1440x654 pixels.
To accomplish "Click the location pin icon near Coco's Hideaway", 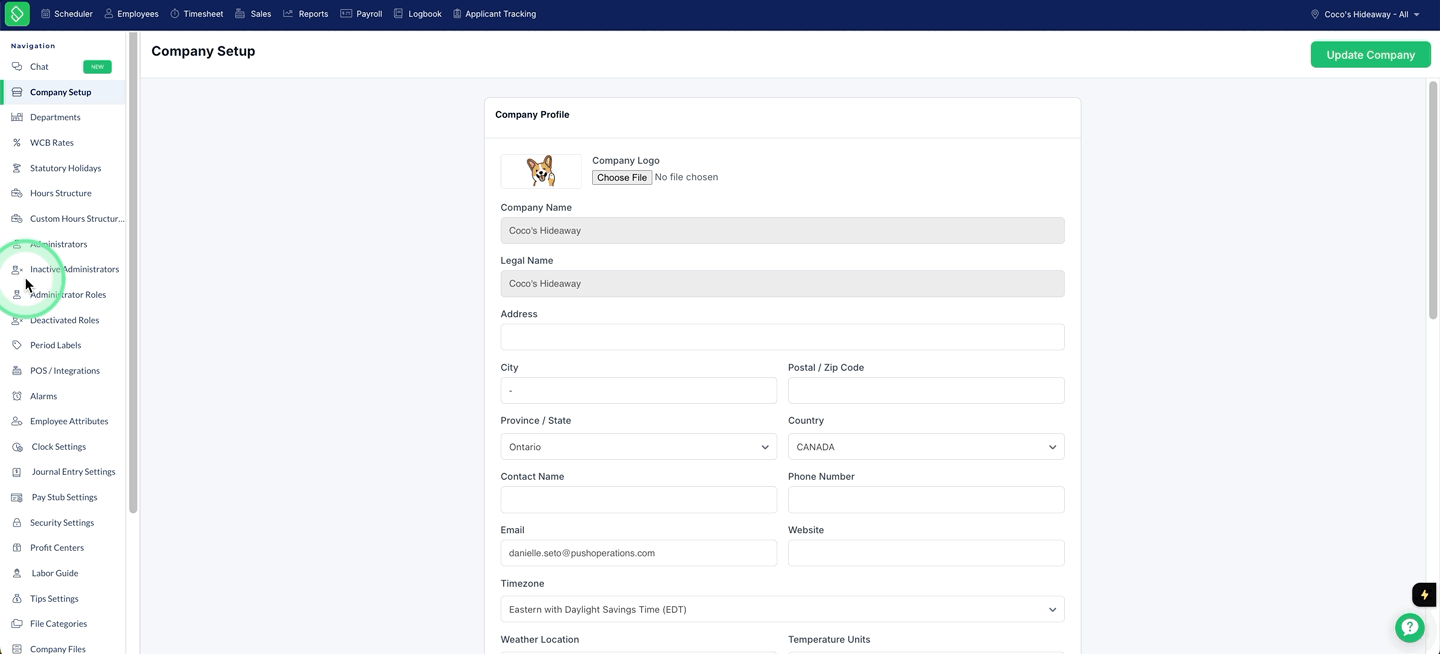I will click(1315, 14).
